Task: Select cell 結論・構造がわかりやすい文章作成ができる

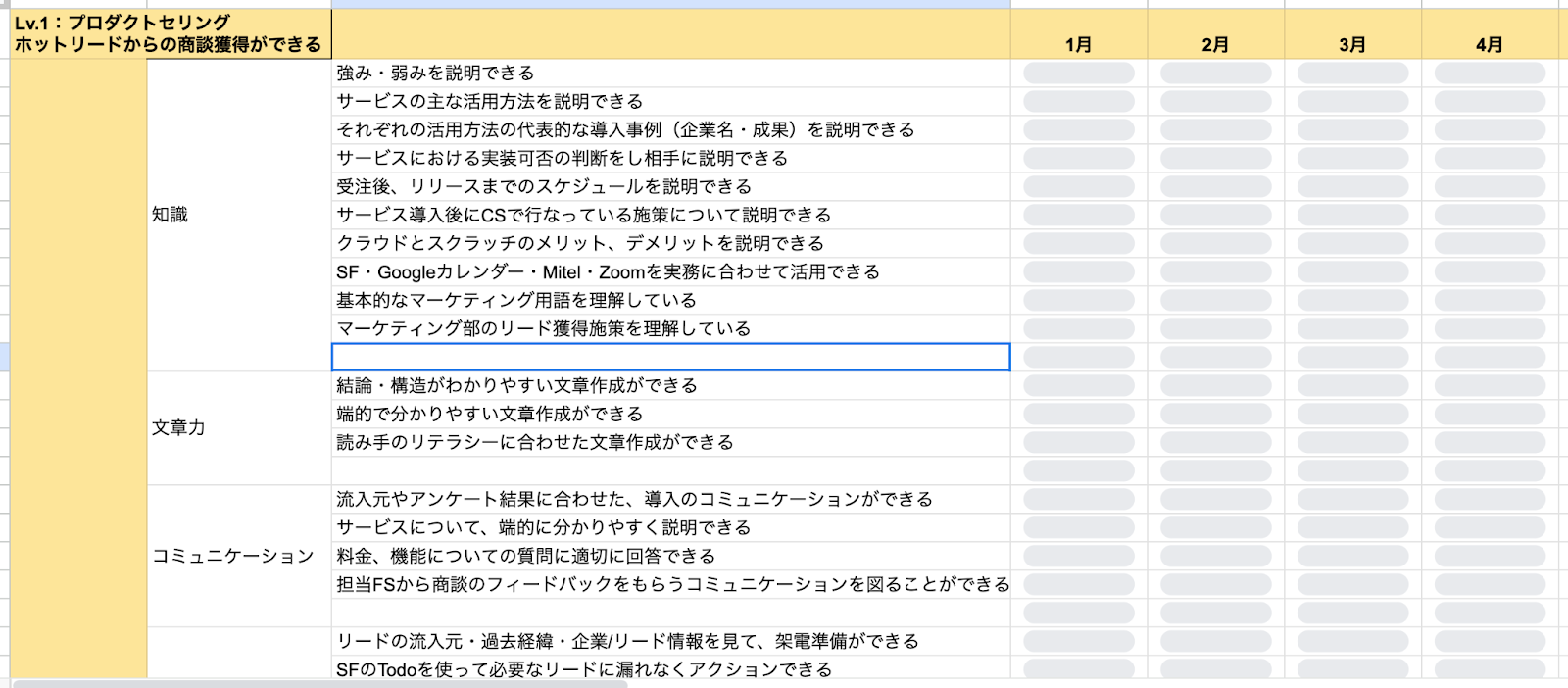Action: pos(671,386)
